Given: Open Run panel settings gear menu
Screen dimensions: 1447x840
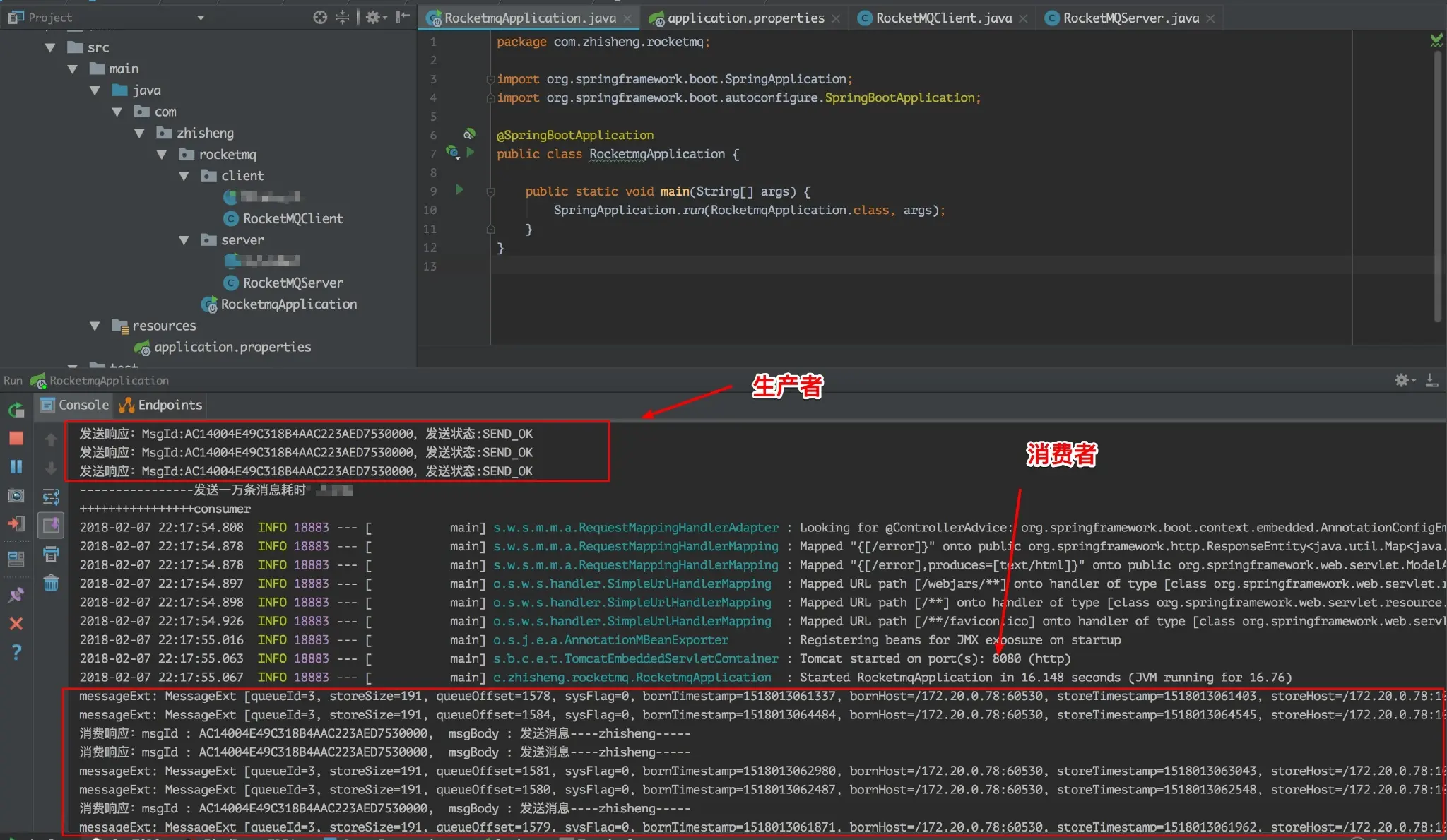Looking at the screenshot, I should 1402,380.
